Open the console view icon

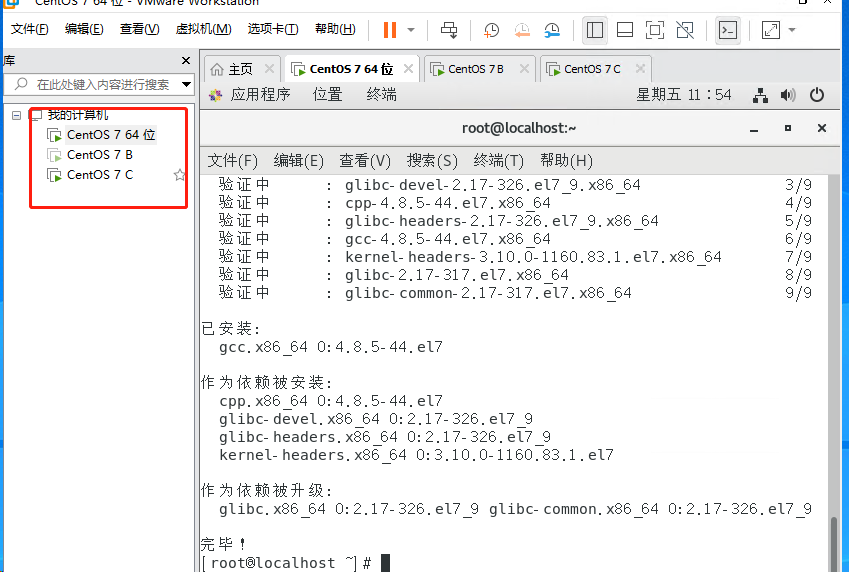(728, 30)
